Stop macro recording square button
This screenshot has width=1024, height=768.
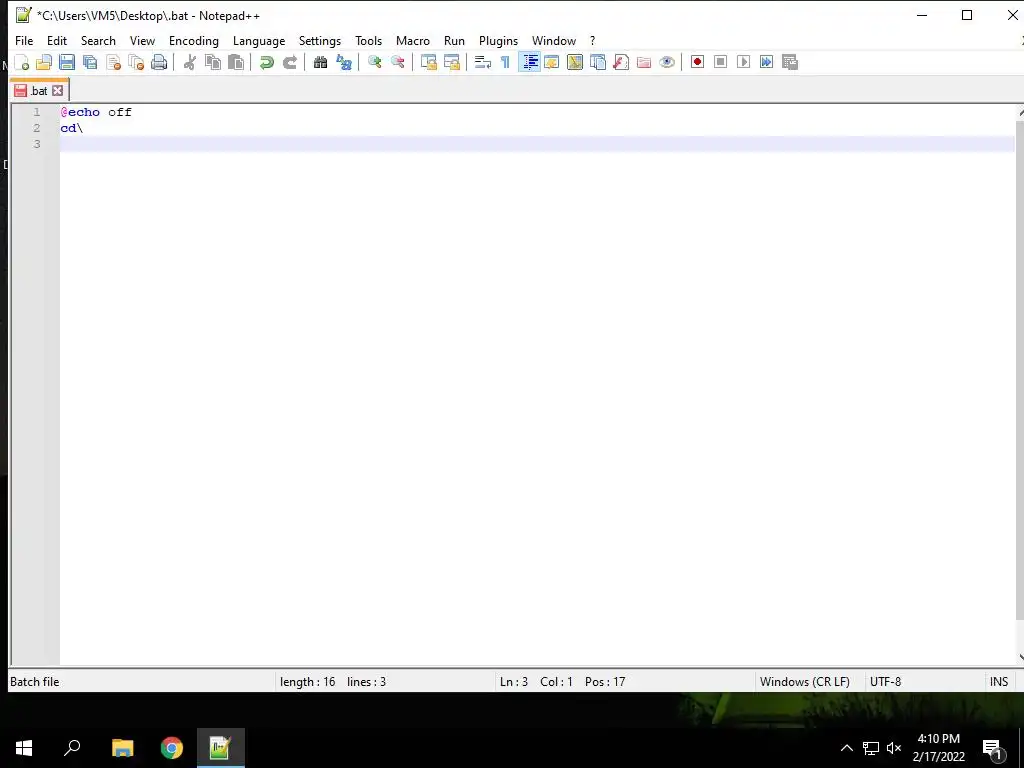pyautogui.click(x=720, y=62)
